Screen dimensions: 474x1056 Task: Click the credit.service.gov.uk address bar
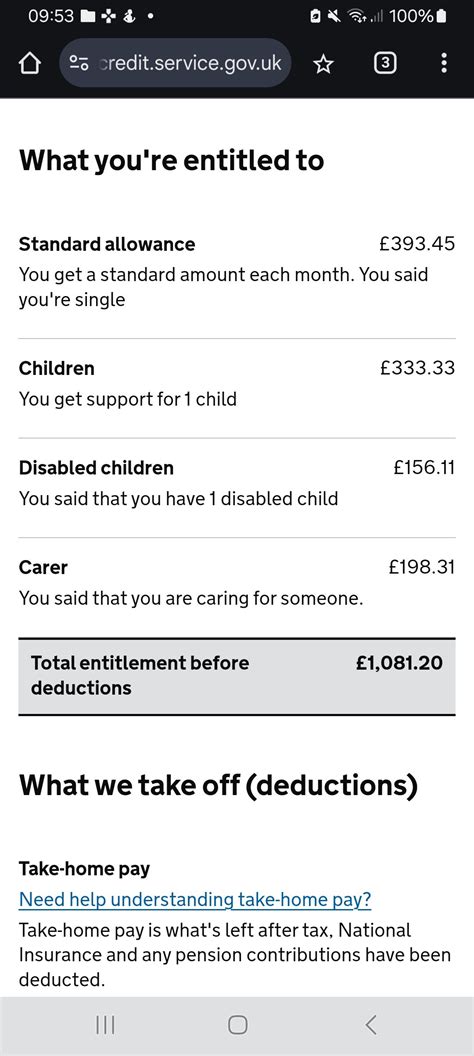coord(175,63)
